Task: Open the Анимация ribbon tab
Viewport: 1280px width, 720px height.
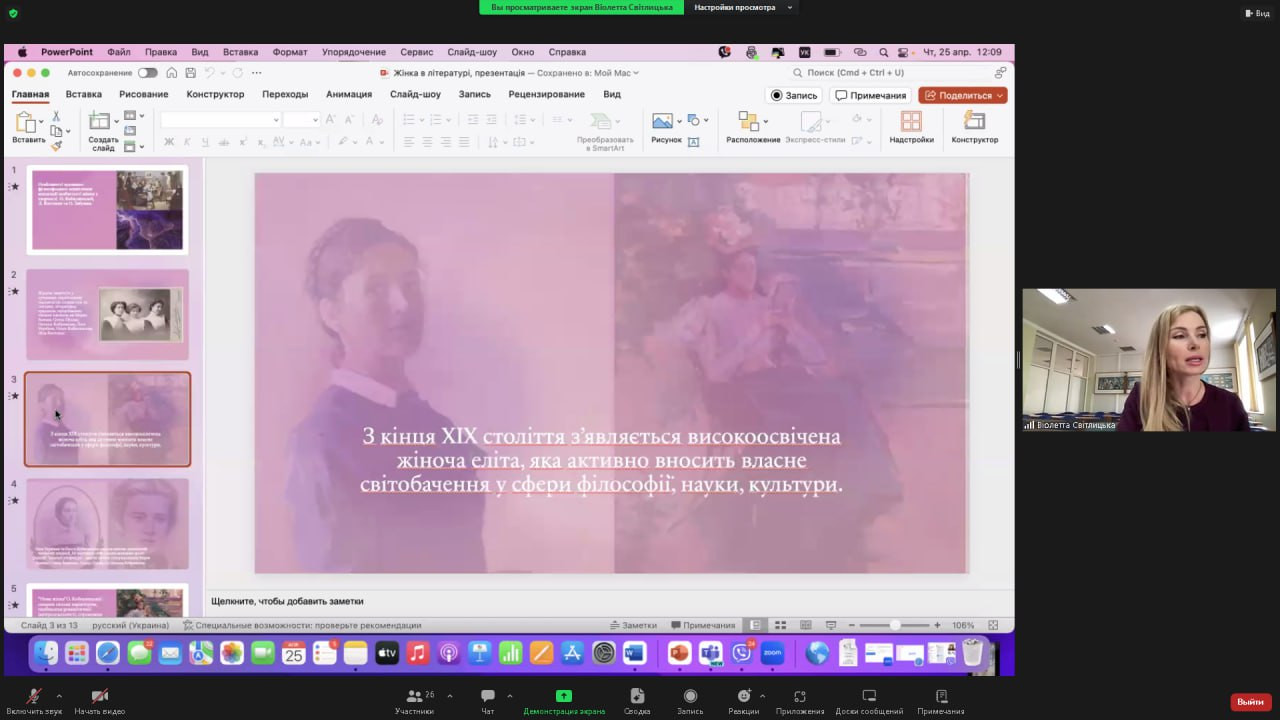Action: (x=348, y=94)
